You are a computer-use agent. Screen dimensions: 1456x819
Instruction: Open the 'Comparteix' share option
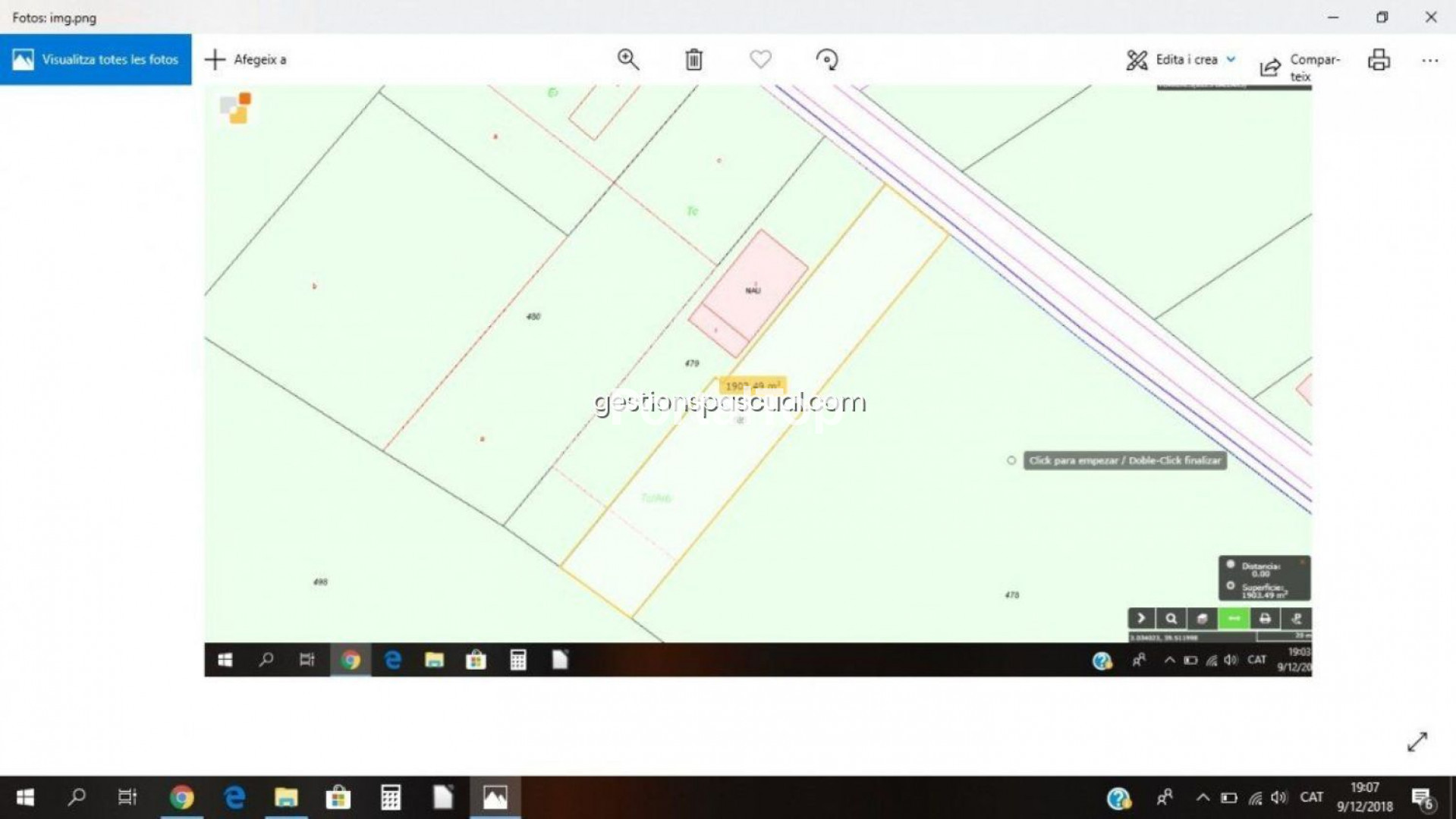coord(1300,67)
